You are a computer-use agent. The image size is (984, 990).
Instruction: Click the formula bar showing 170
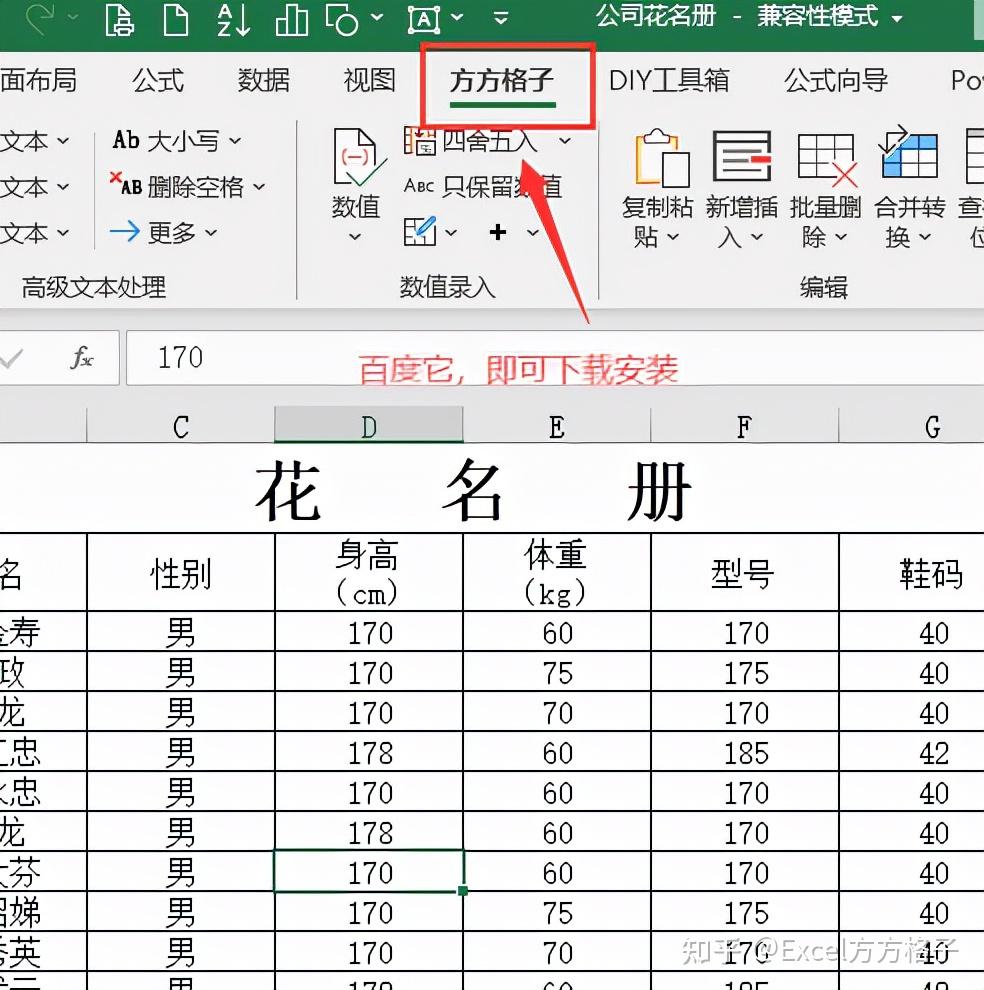(x=555, y=357)
